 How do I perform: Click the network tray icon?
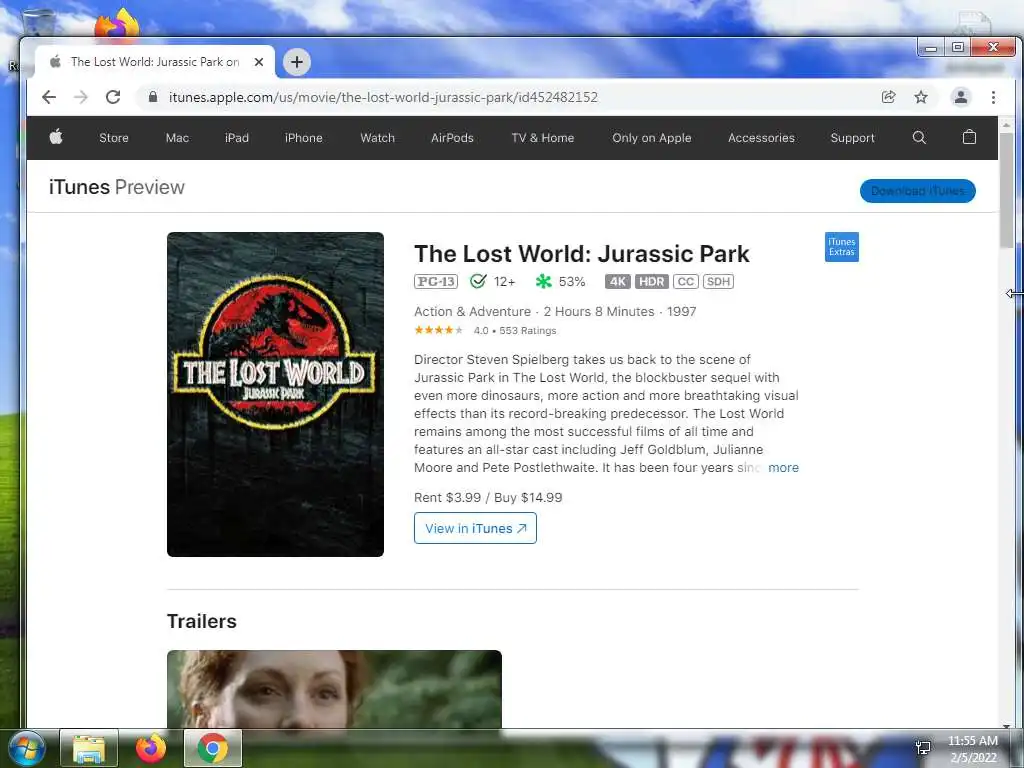[x=923, y=748]
